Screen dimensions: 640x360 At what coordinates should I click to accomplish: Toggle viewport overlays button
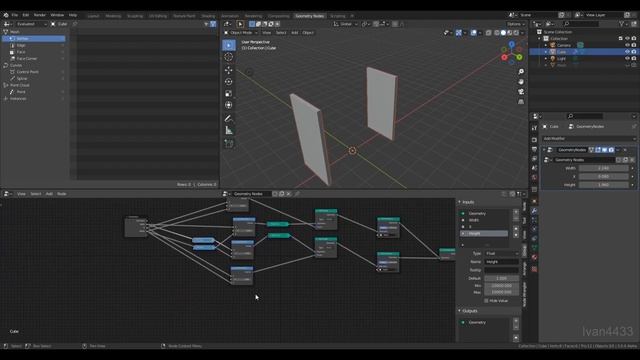point(473,33)
